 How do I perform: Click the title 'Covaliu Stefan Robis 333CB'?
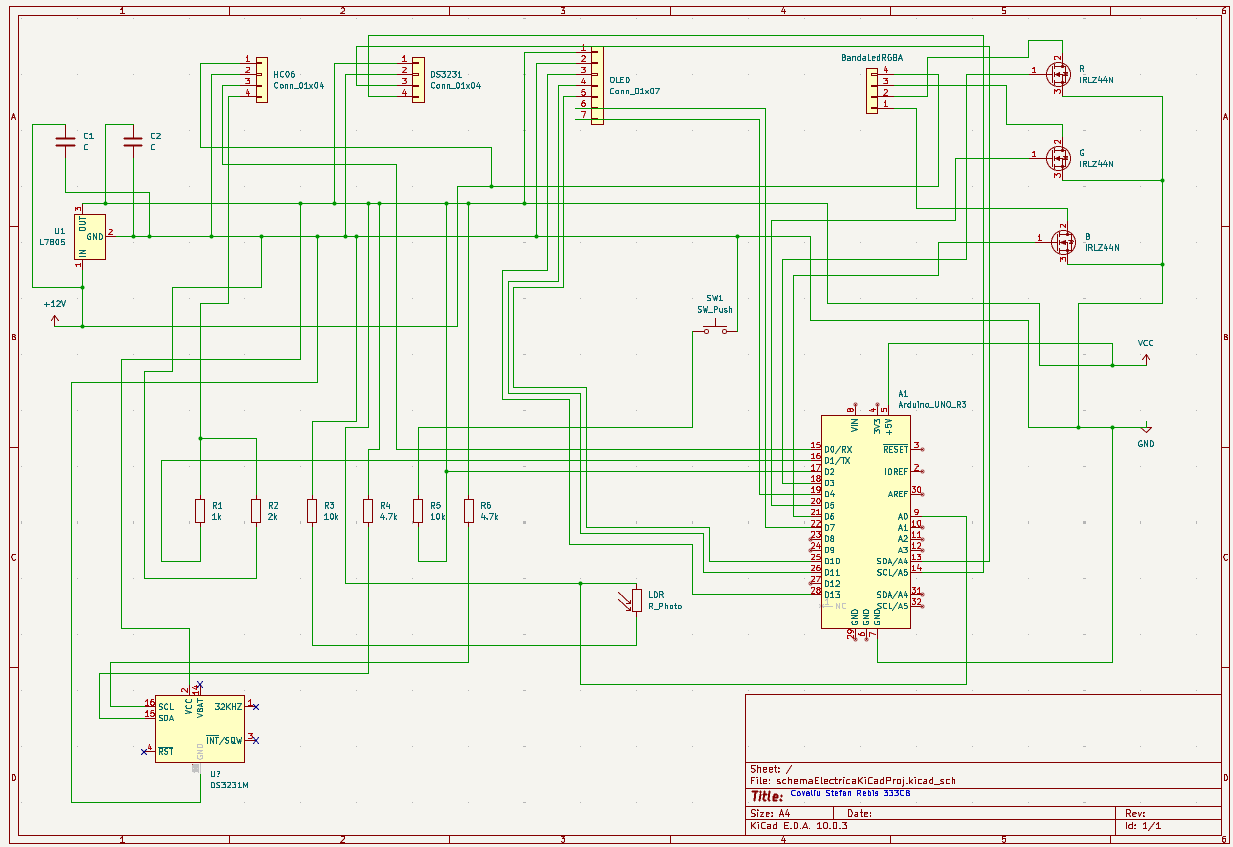click(x=850, y=794)
